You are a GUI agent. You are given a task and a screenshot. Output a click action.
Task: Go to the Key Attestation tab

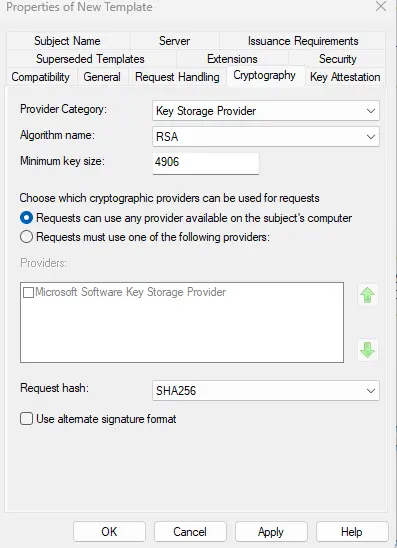click(x=345, y=77)
